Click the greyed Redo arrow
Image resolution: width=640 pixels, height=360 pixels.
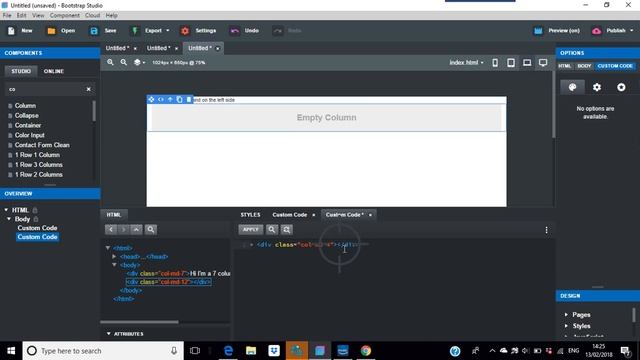[278, 31]
